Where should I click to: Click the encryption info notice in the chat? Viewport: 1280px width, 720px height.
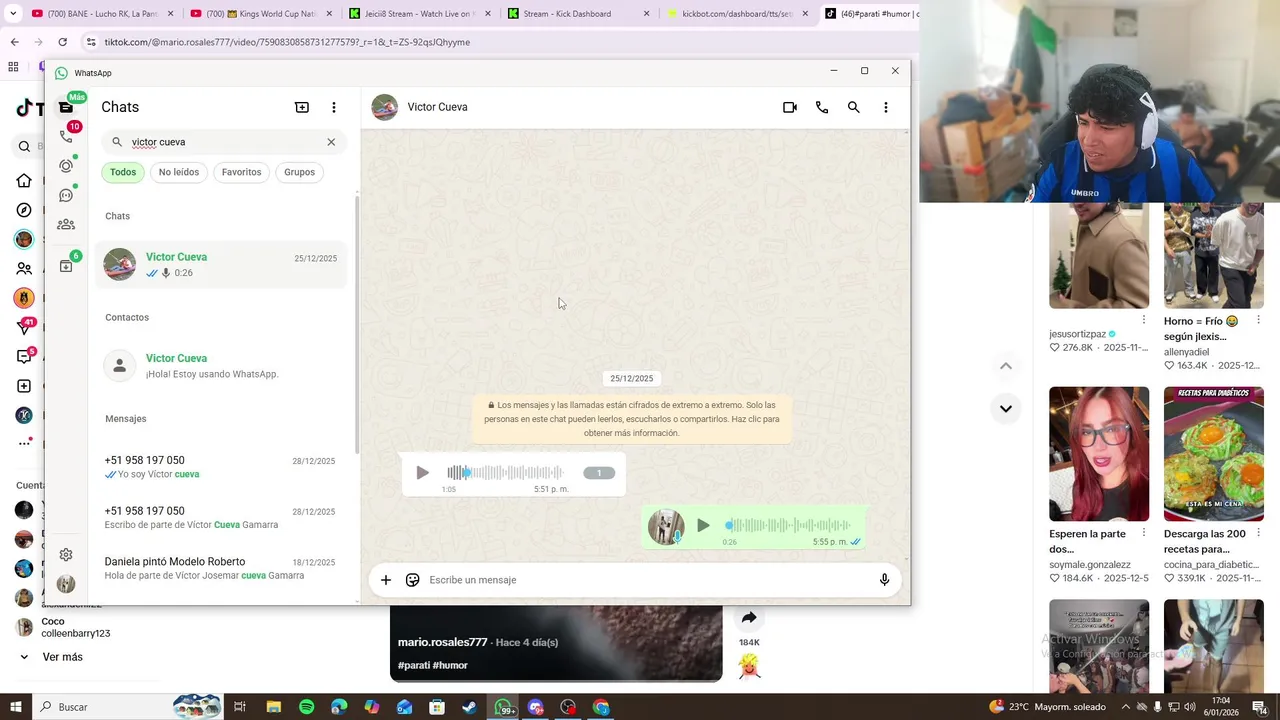tap(631, 419)
